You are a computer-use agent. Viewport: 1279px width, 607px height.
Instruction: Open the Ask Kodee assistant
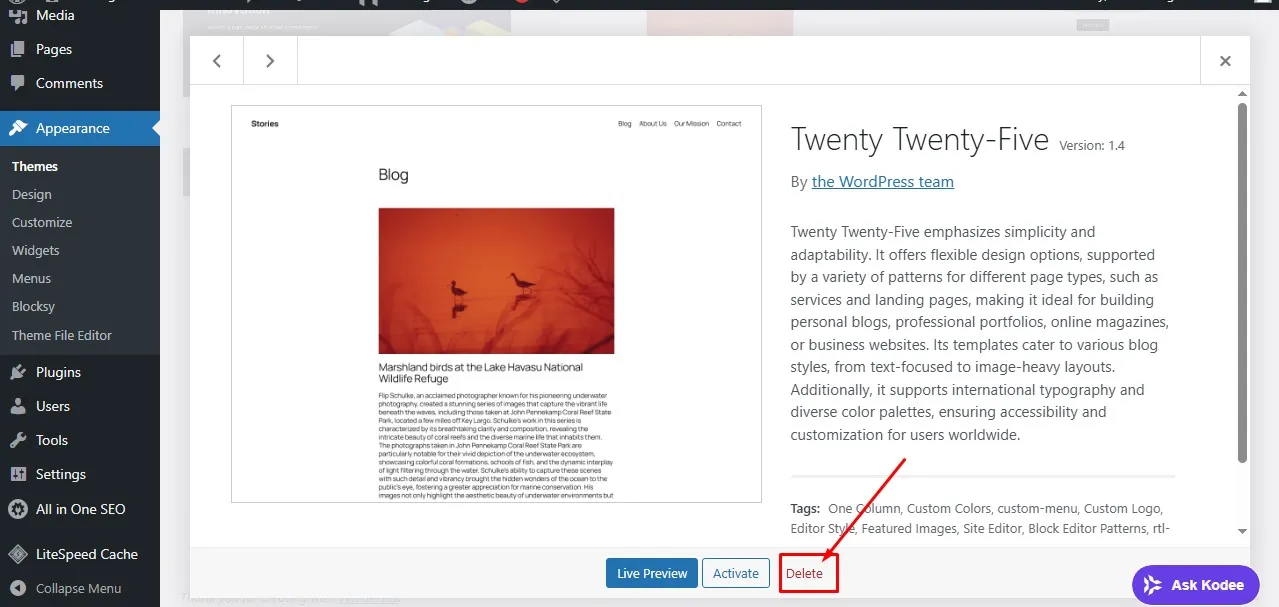1196,584
